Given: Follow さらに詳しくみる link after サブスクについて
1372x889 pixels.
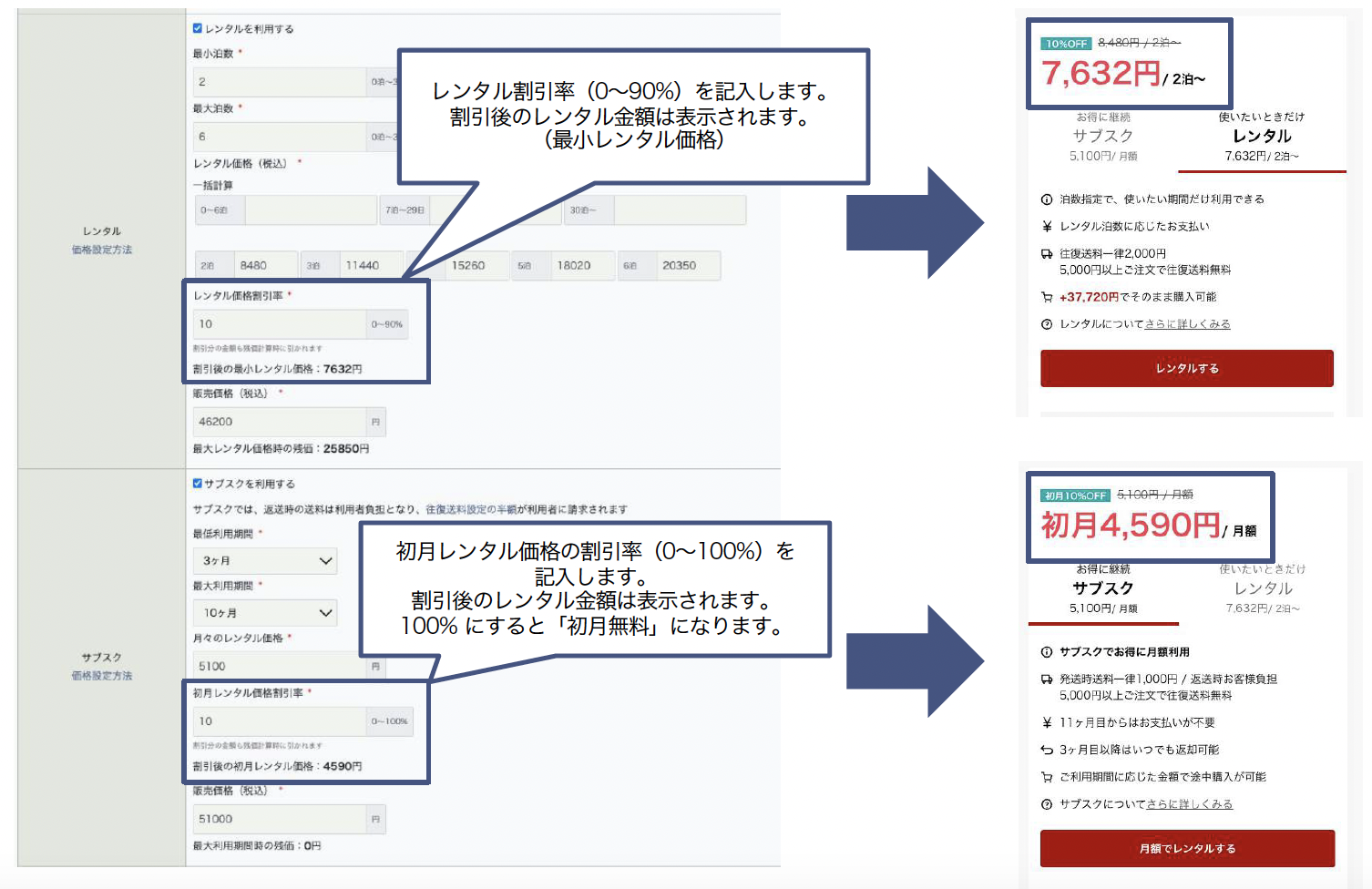Looking at the screenshot, I should point(1189,804).
